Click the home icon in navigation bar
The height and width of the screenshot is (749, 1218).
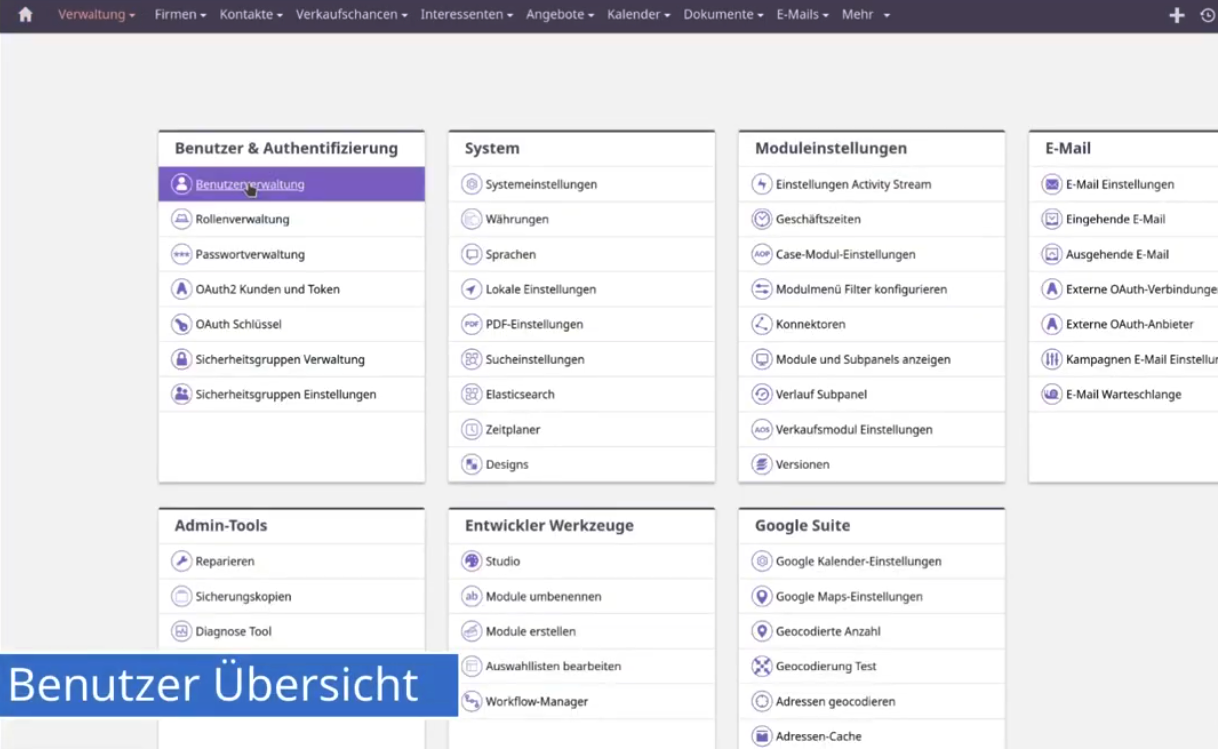(25, 15)
